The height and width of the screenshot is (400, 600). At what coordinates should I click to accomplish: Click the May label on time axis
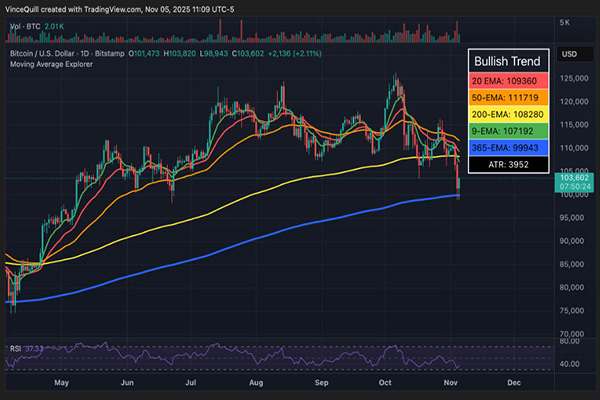click(x=63, y=382)
